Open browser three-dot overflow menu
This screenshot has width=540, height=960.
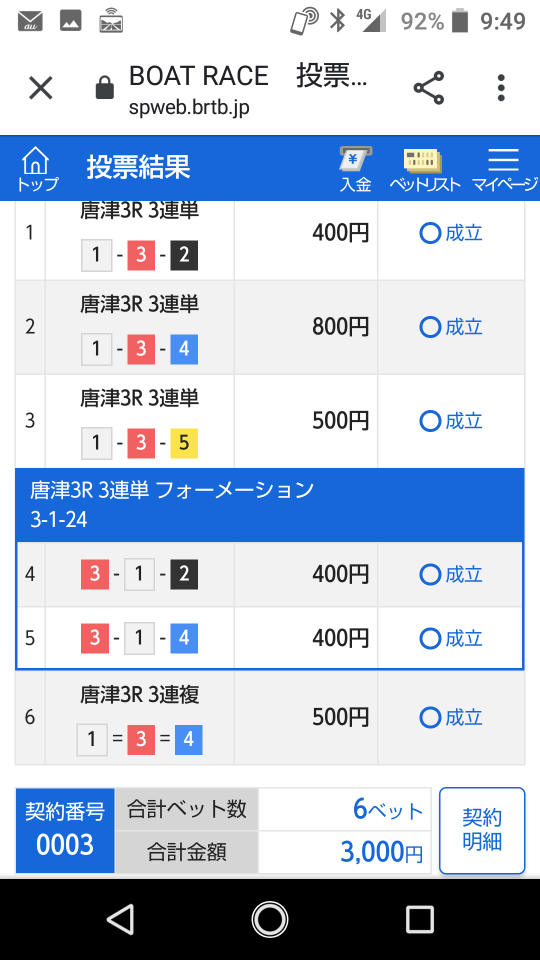(x=501, y=88)
